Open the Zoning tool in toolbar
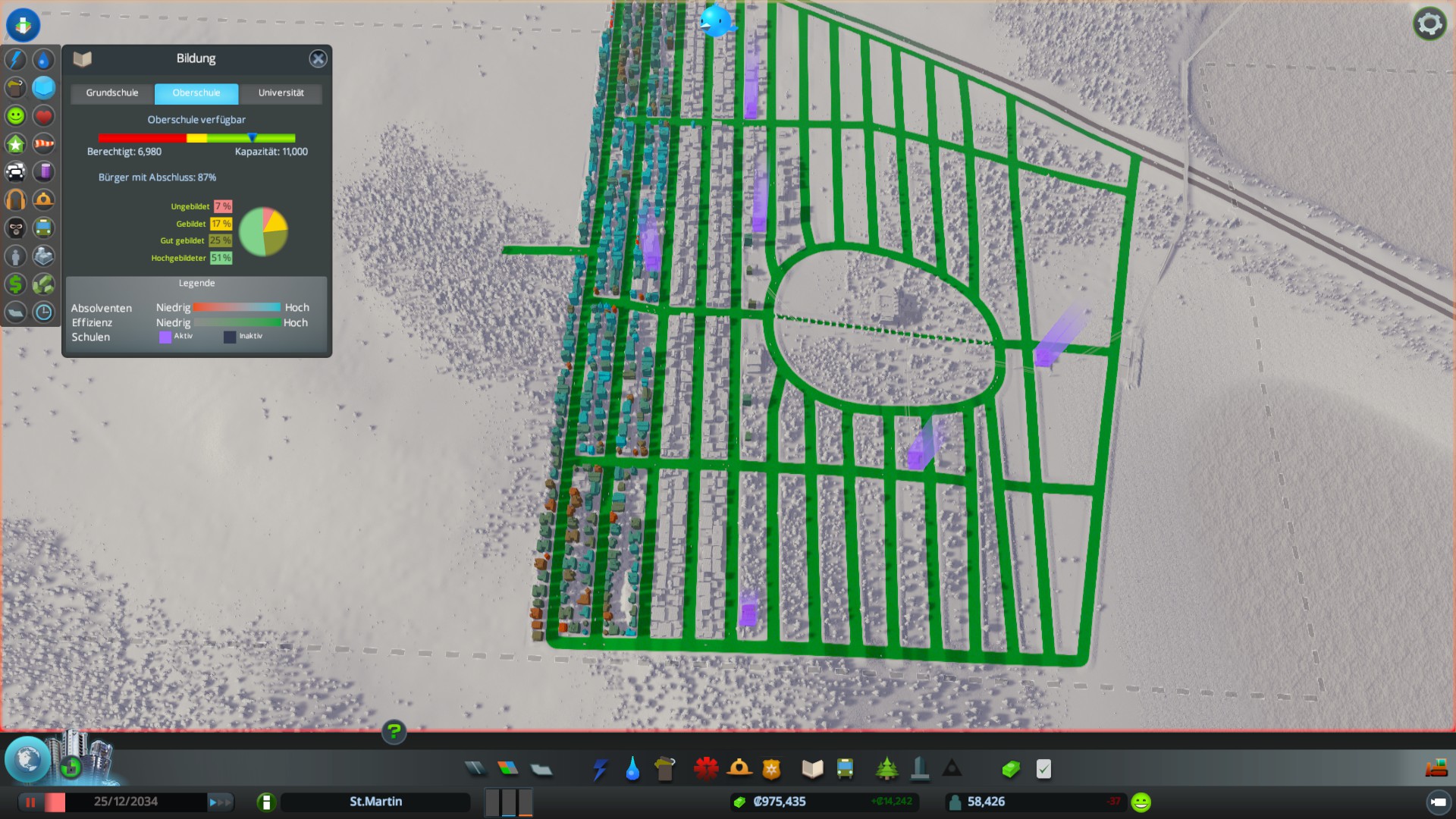The height and width of the screenshot is (819, 1456). pos(508,769)
